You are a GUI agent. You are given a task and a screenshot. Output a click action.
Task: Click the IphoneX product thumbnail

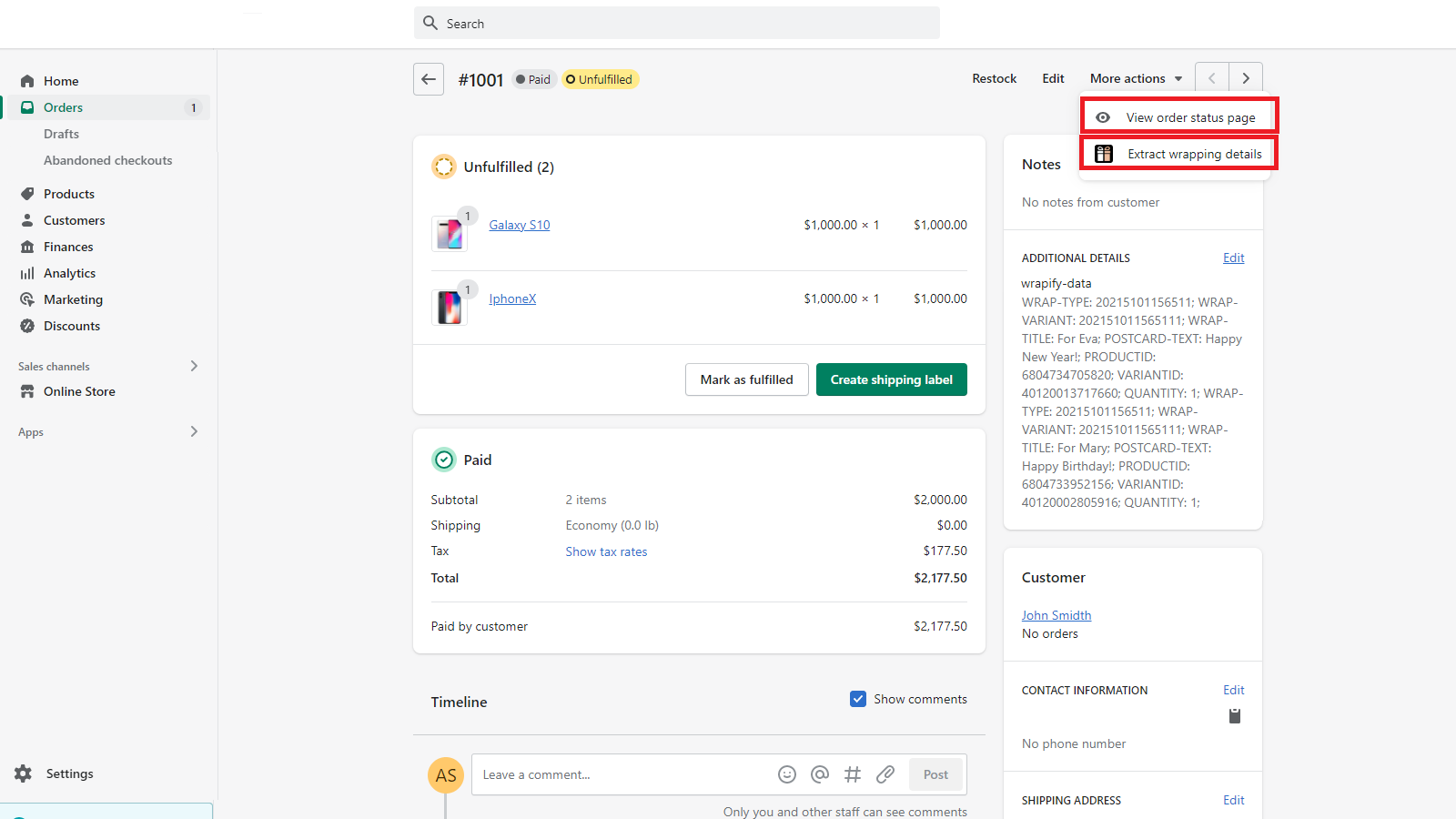[x=450, y=308]
